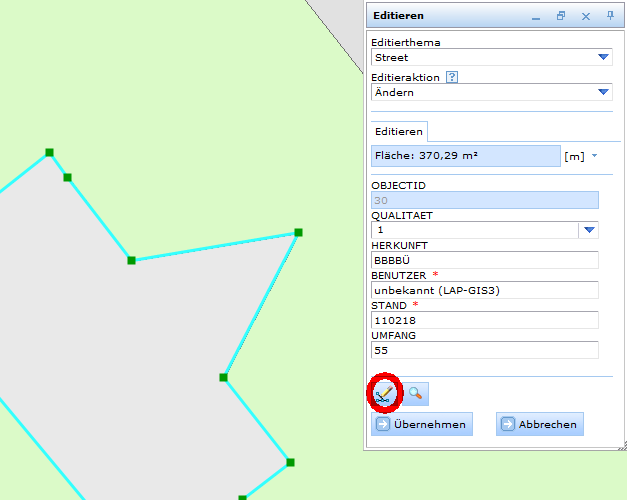Click the Fläche: 370,29 m² readout
Image resolution: width=627 pixels, height=500 pixels.
pos(466,156)
